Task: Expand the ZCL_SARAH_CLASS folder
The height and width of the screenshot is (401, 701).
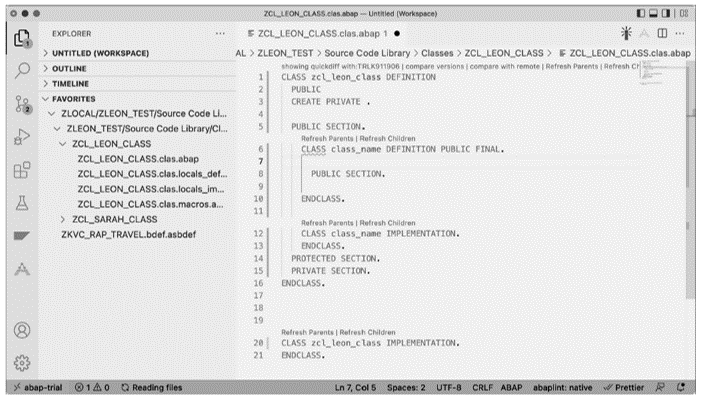Action: 115,219
